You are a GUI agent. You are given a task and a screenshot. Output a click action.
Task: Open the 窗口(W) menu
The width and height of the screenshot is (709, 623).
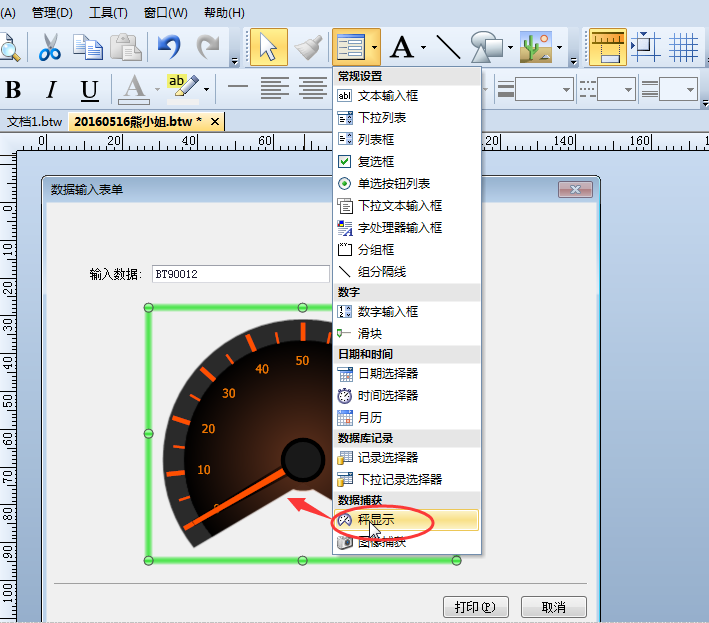click(165, 13)
